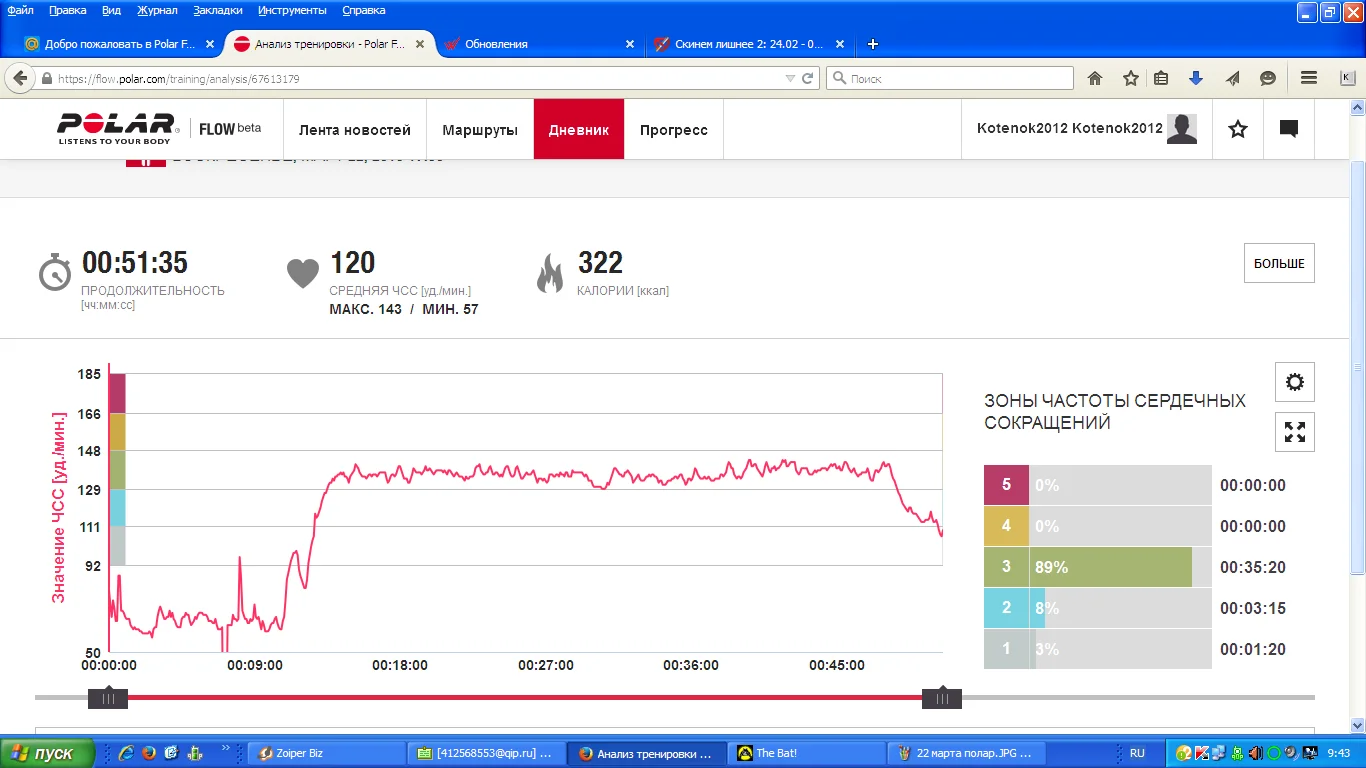1366x768 pixels.
Task: Open the favorites star icon in Polar header
Action: (1238, 129)
